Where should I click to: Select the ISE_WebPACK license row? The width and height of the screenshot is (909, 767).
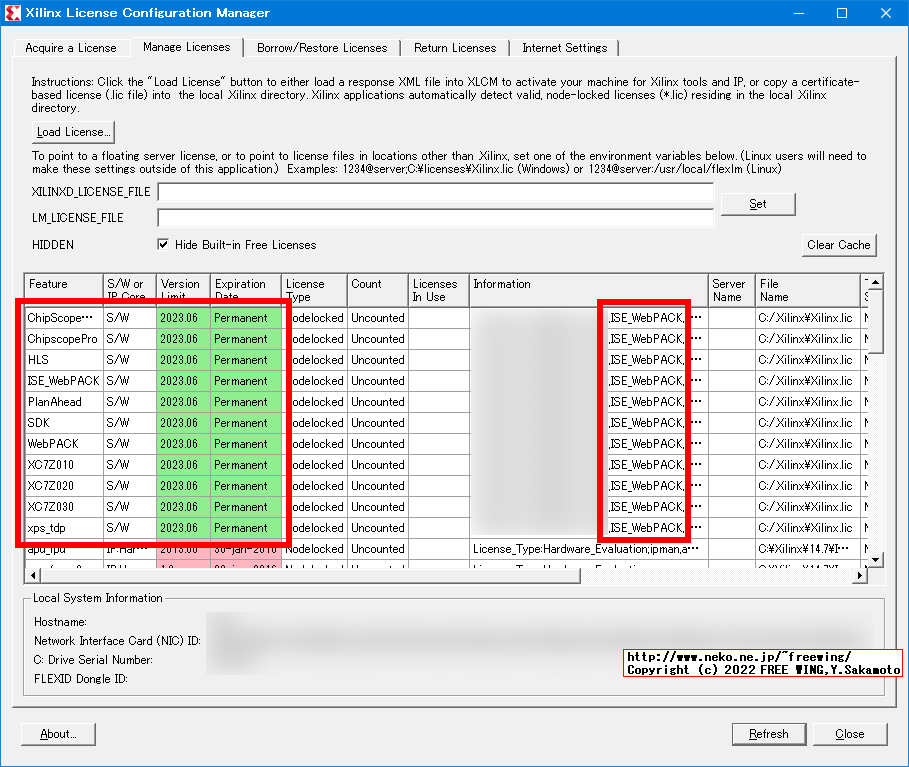tap(64, 381)
